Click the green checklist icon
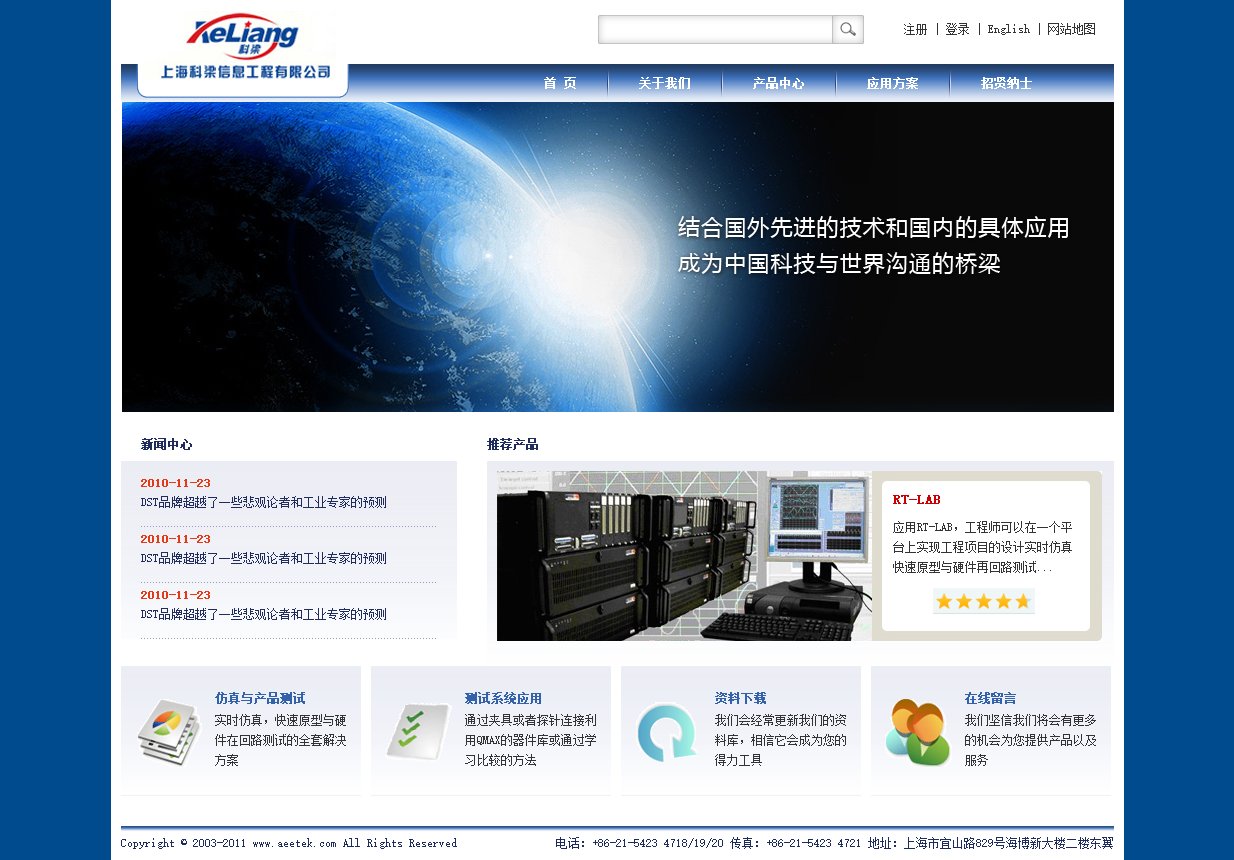The image size is (1234, 860). (418, 731)
